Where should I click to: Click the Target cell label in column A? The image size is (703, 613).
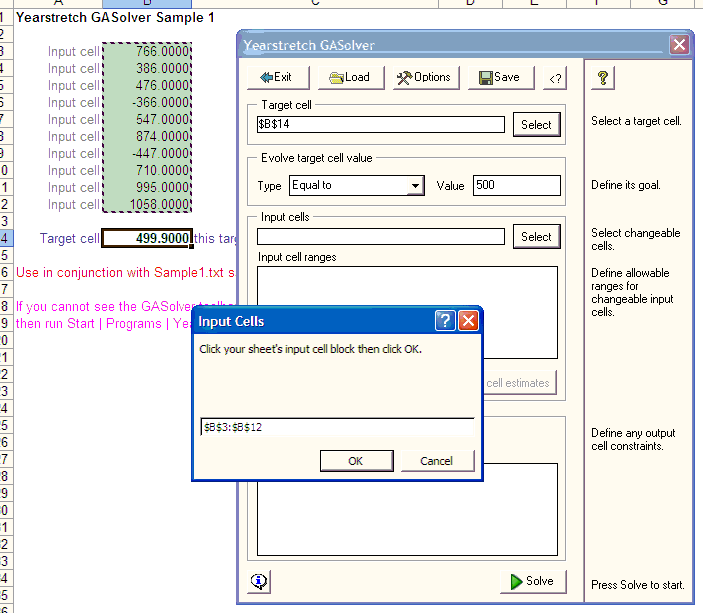[x=69, y=238]
